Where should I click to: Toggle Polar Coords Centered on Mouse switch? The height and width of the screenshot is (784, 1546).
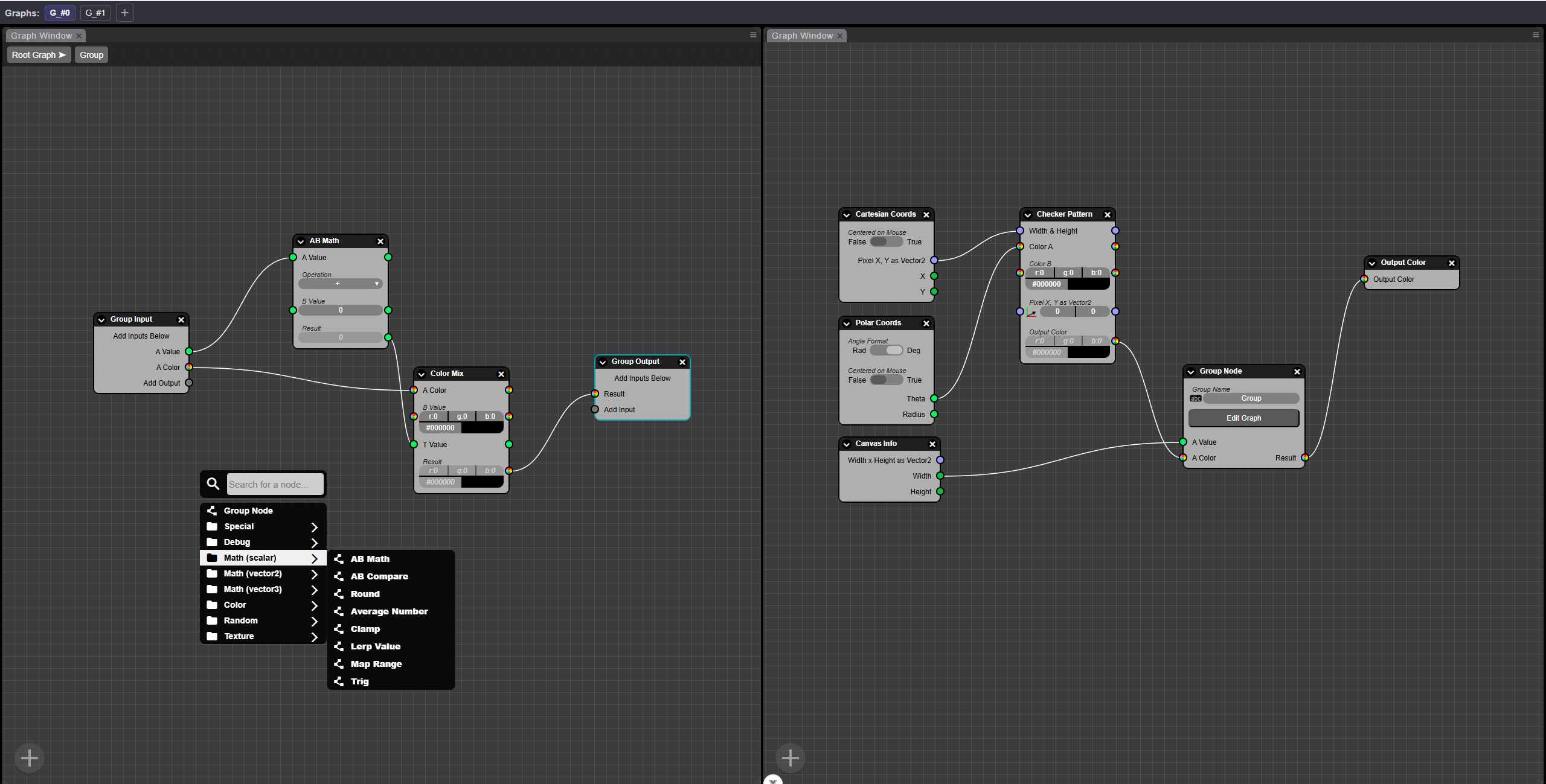click(886, 380)
